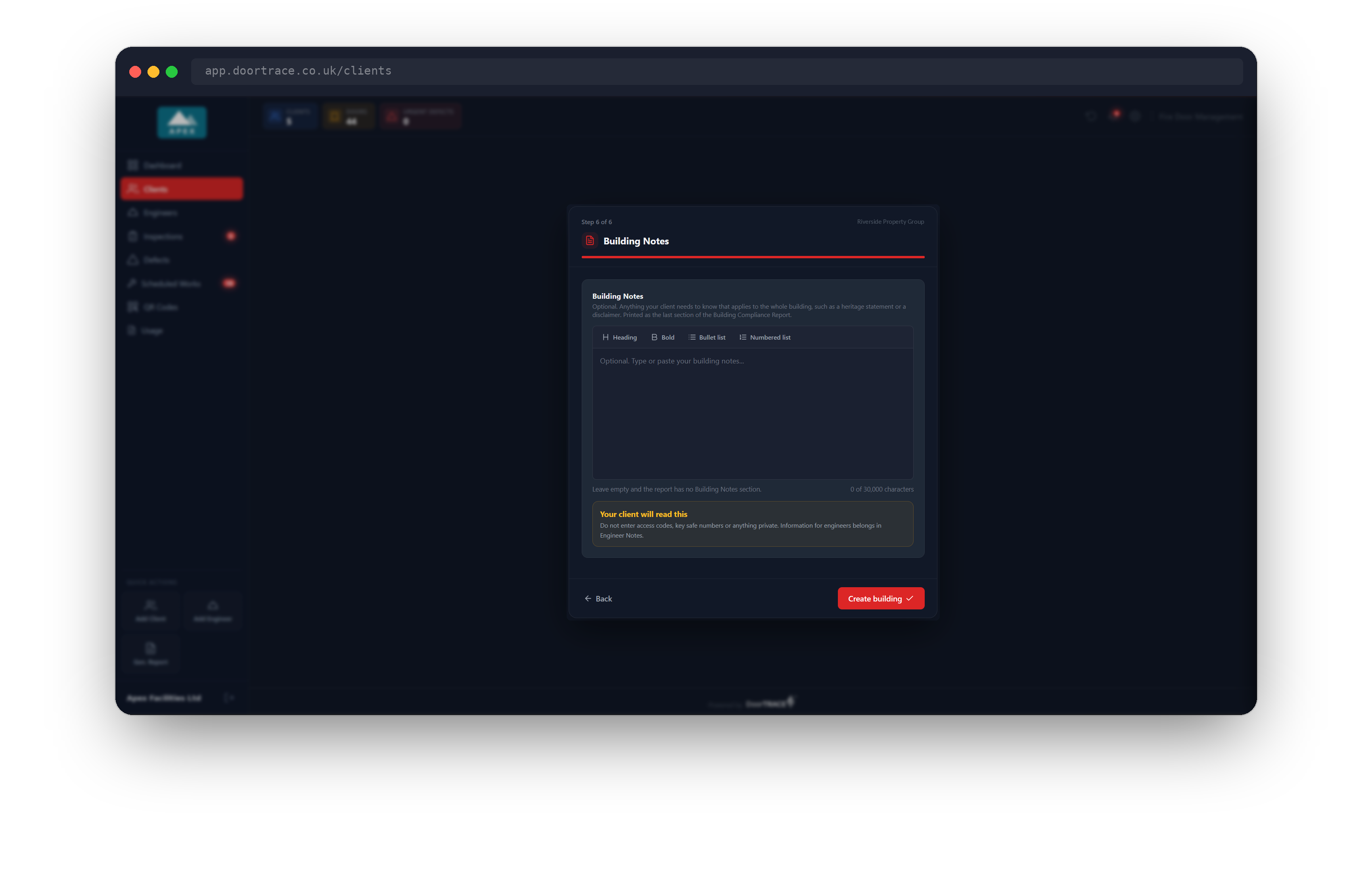This screenshot has height=880, width=1372.
Task: Open Dashboard in the blurred sidebar
Action: click(x=182, y=166)
